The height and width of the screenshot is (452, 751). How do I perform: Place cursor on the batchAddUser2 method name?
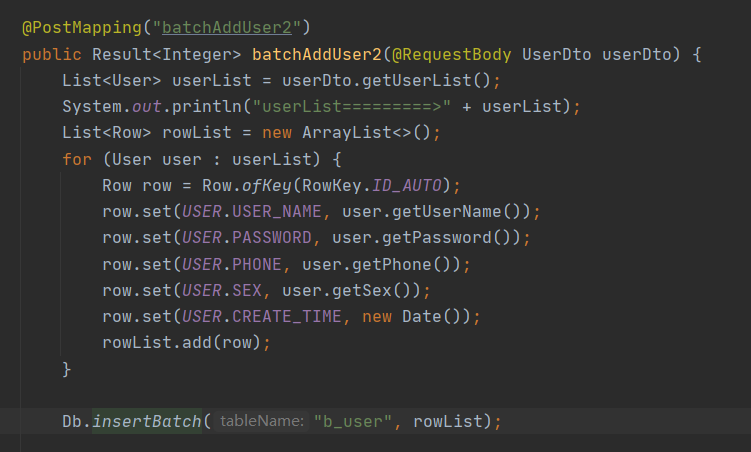(317, 55)
